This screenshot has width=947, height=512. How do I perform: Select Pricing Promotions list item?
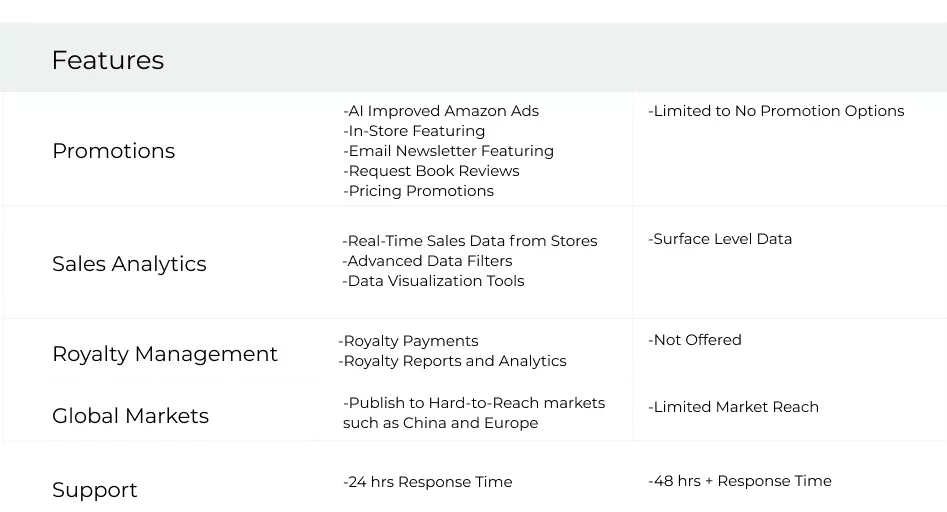click(419, 191)
